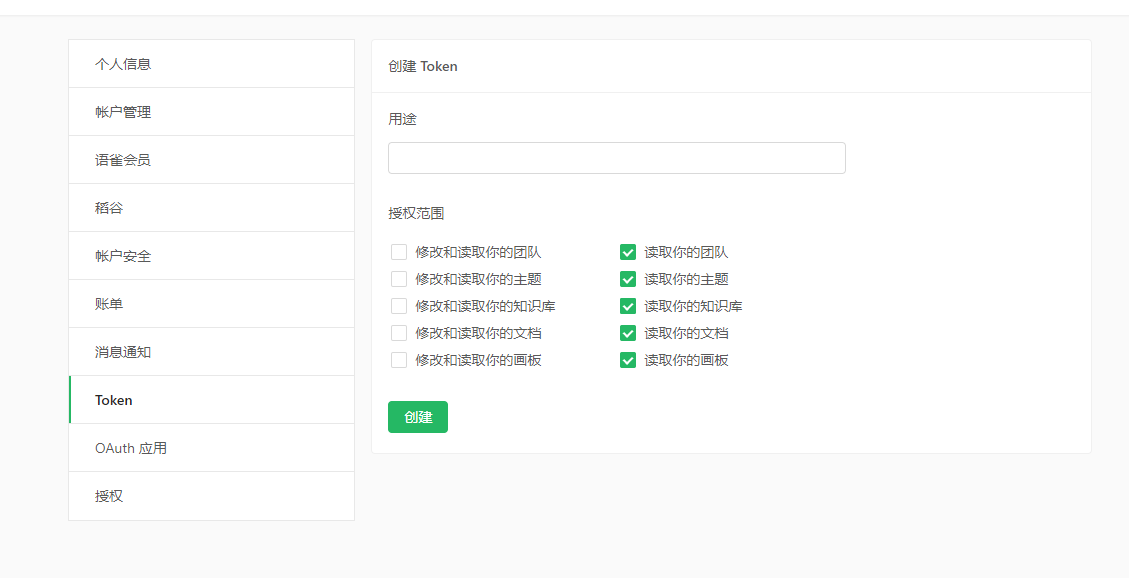This screenshot has width=1129, height=578.
Task: Uncheck 读取你的文档 permission
Action: pyautogui.click(x=628, y=333)
